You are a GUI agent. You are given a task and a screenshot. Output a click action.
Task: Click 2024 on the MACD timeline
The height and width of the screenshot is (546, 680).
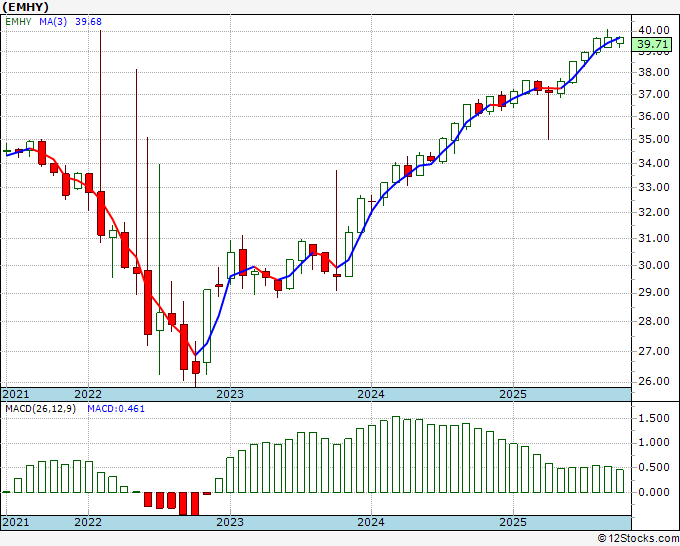[x=371, y=522]
